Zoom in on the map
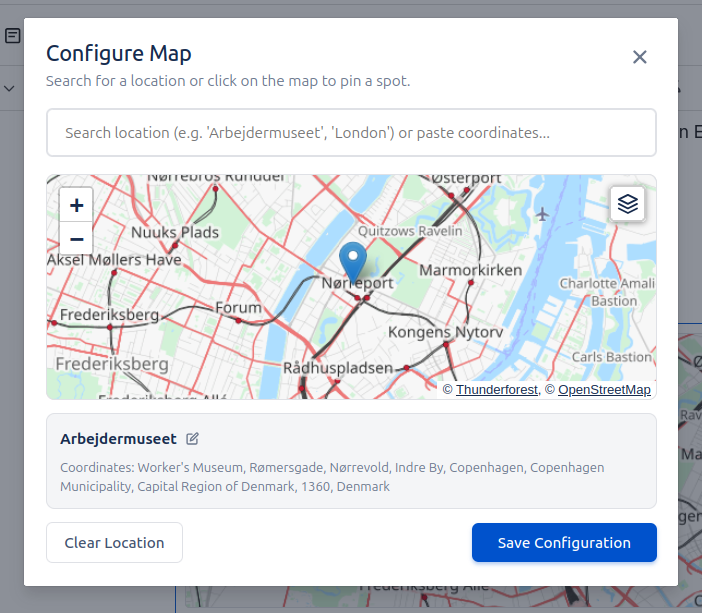Viewport: 702px width, 613px height. point(76,205)
